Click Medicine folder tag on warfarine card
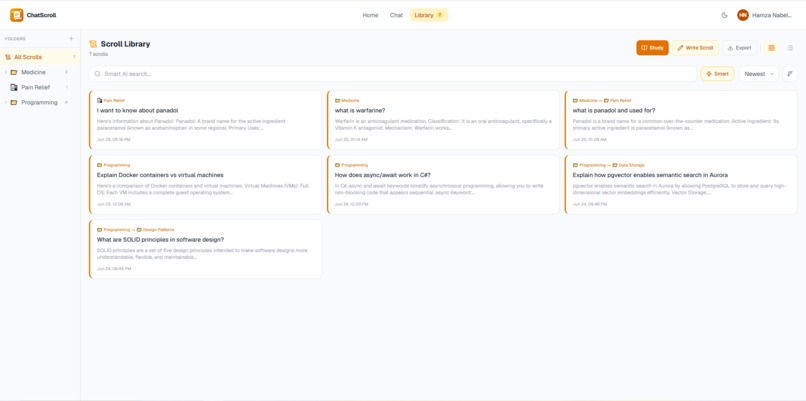Viewport: 806px width, 401px height. pos(347,101)
